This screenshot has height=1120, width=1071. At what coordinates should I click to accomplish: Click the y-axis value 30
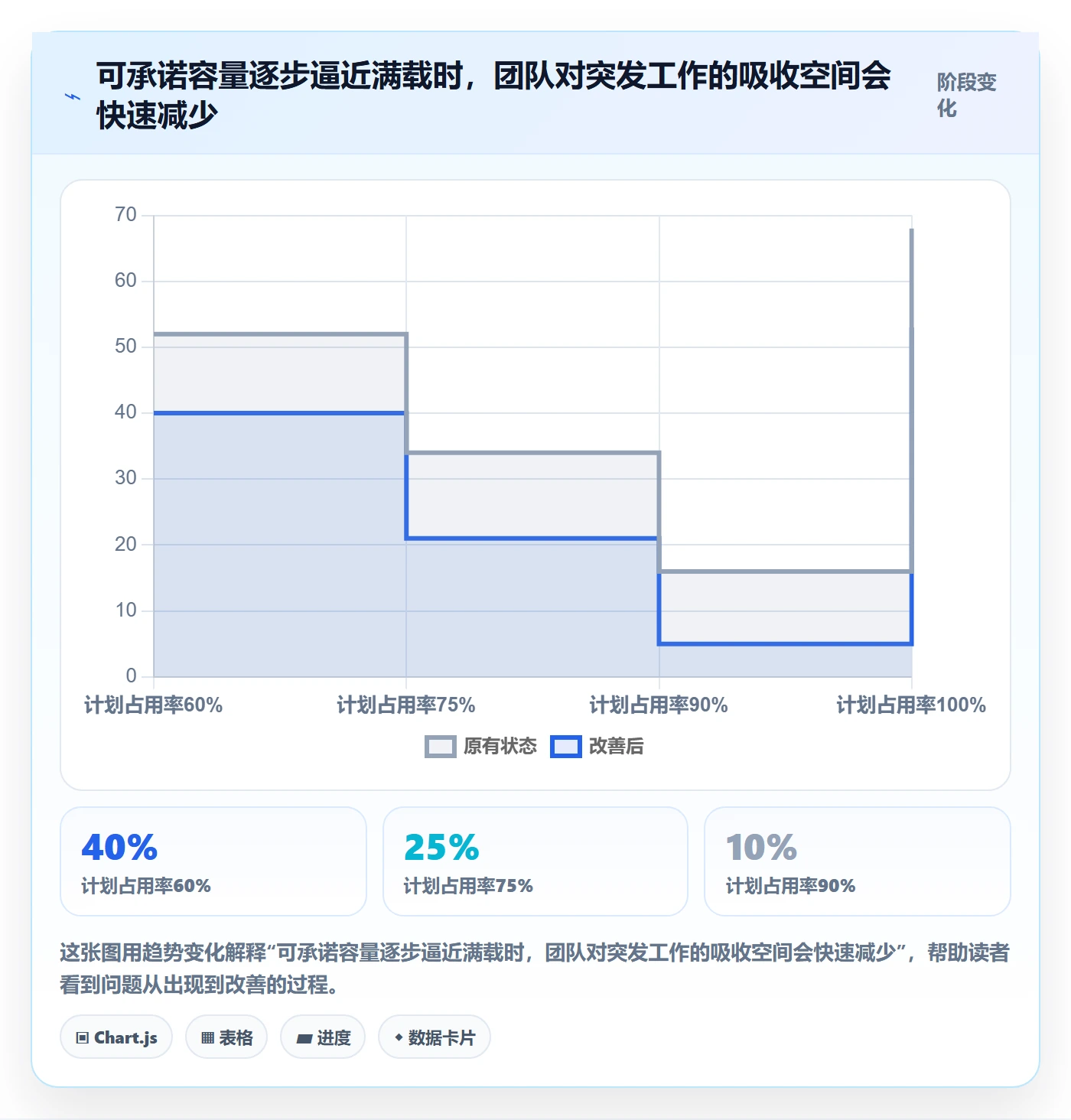coord(125,478)
